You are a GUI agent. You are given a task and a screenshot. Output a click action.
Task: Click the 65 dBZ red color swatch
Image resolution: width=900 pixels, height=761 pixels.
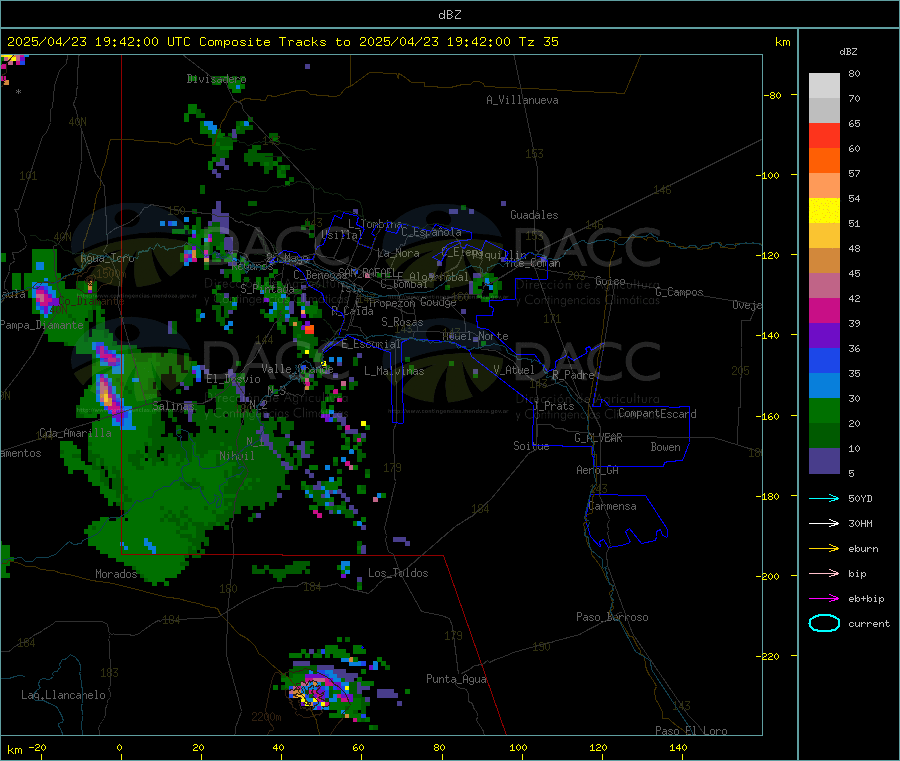pyautogui.click(x=824, y=135)
